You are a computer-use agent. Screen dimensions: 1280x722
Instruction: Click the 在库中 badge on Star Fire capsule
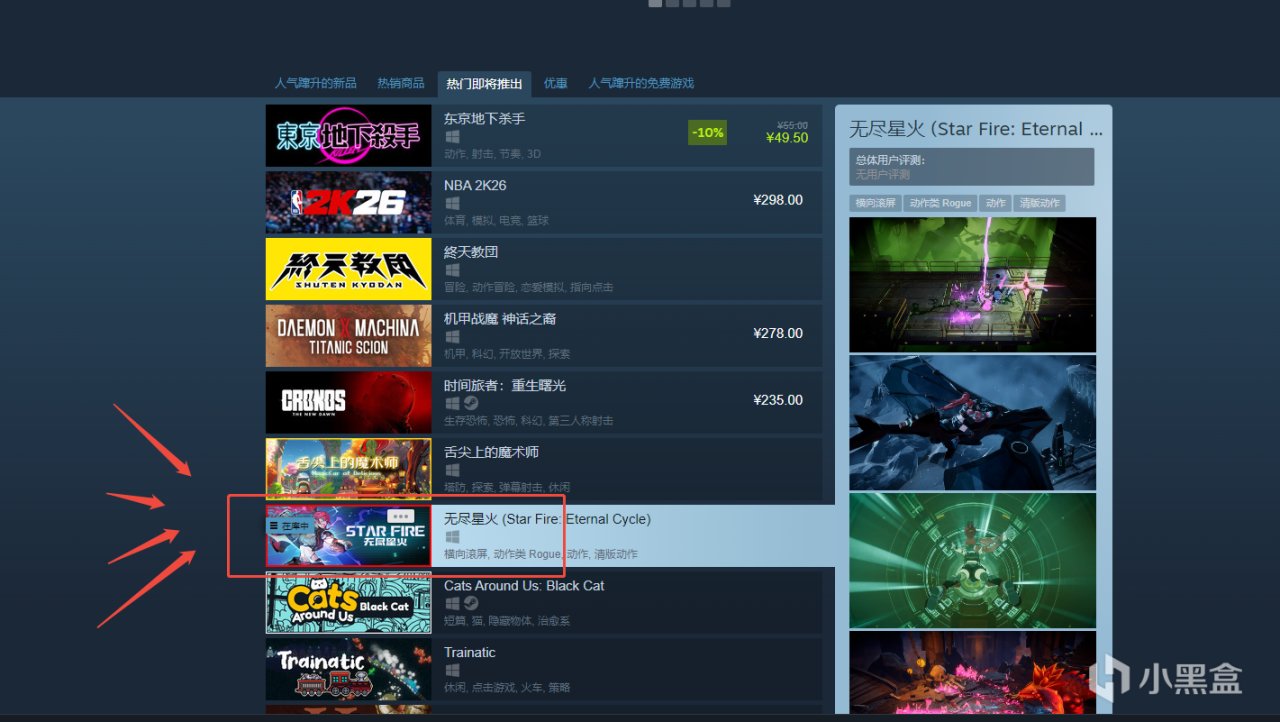coord(291,524)
